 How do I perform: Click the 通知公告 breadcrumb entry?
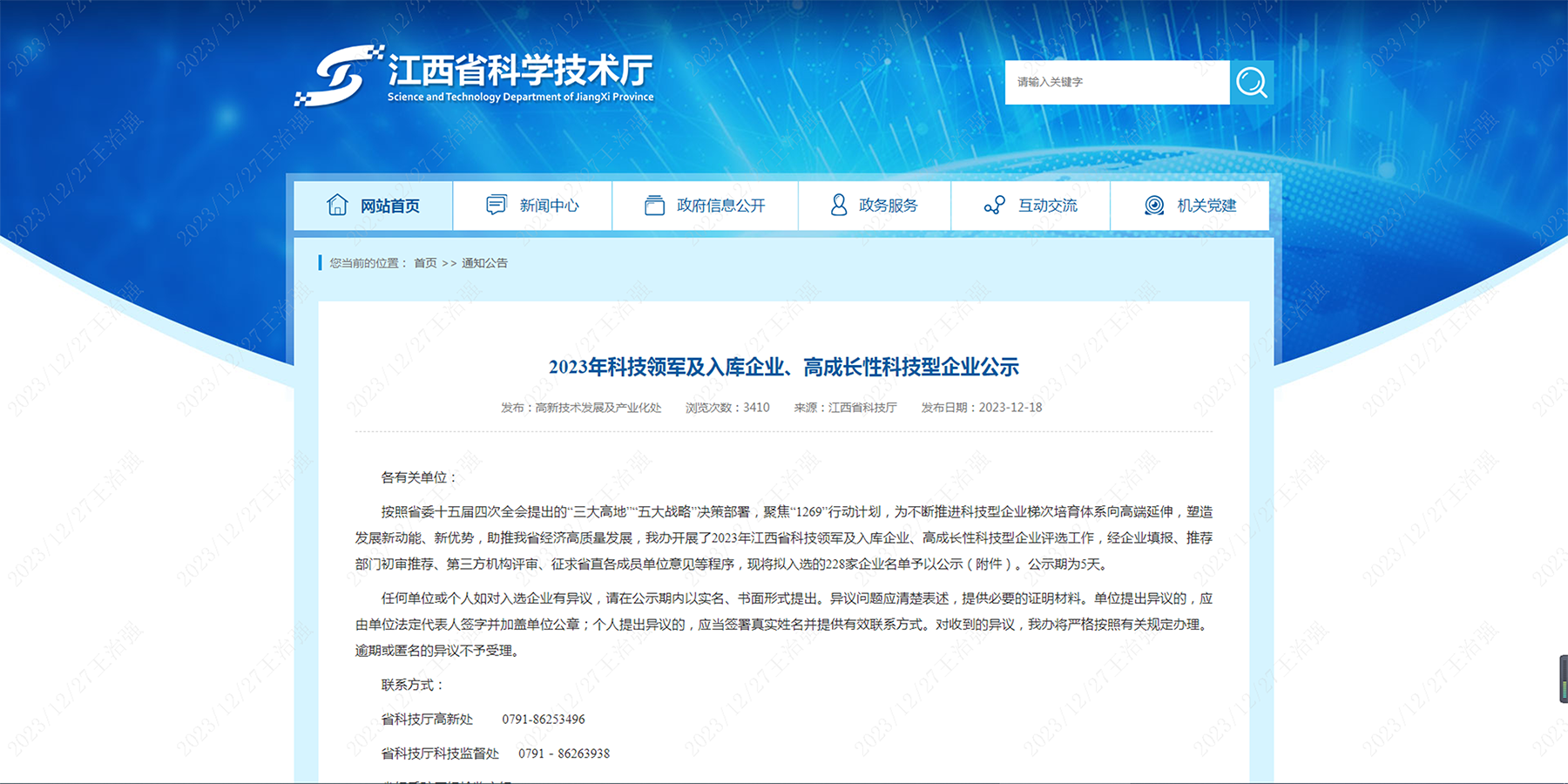click(x=486, y=262)
